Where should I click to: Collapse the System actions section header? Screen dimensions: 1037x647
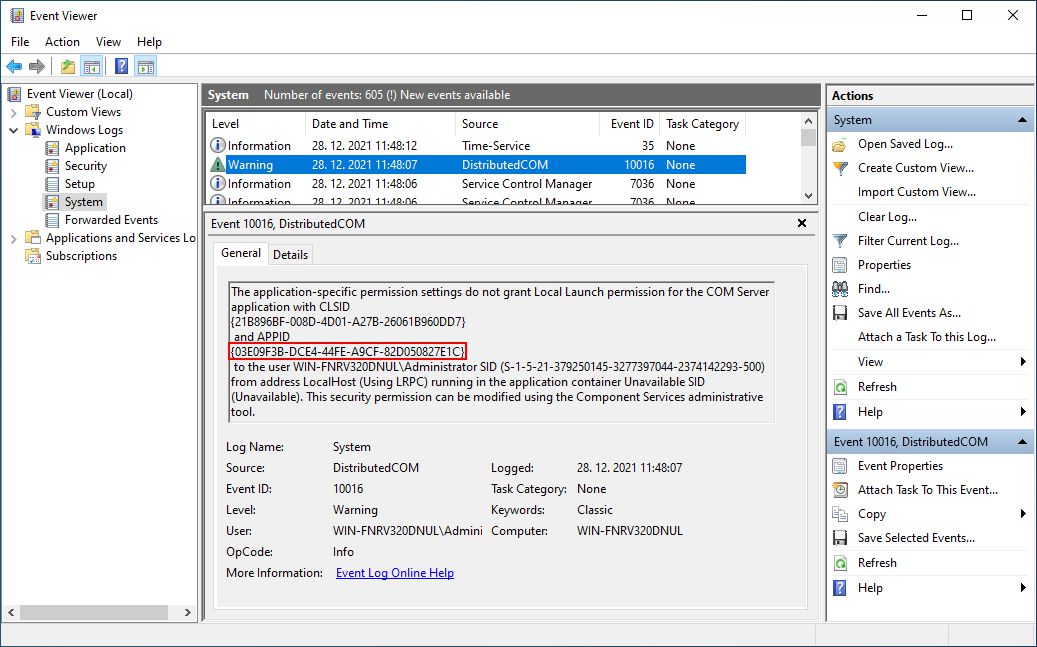click(1022, 120)
